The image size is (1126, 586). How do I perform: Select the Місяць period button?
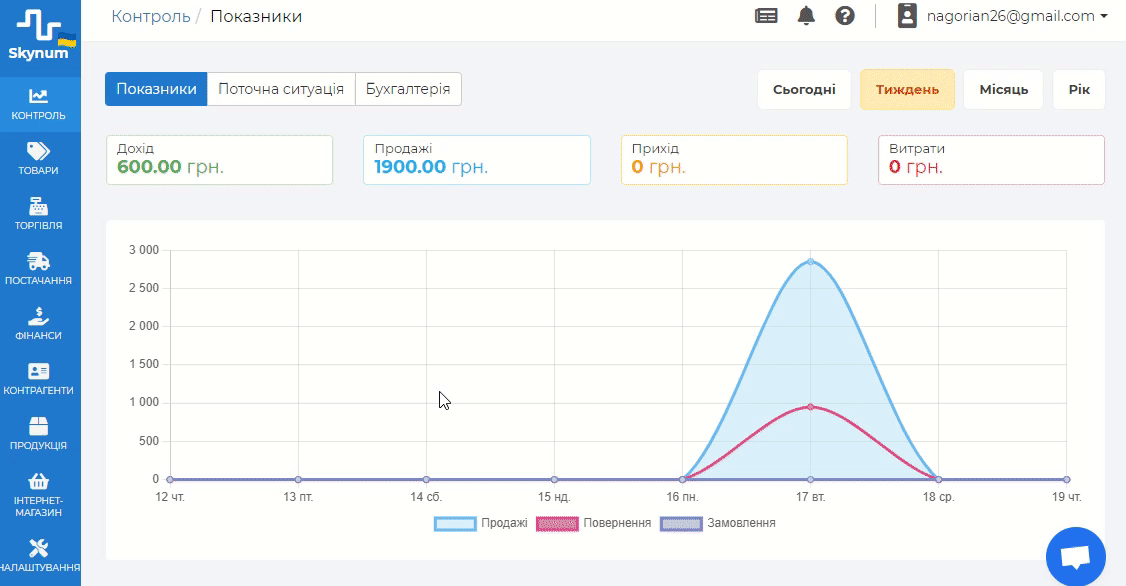(1003, 89)
